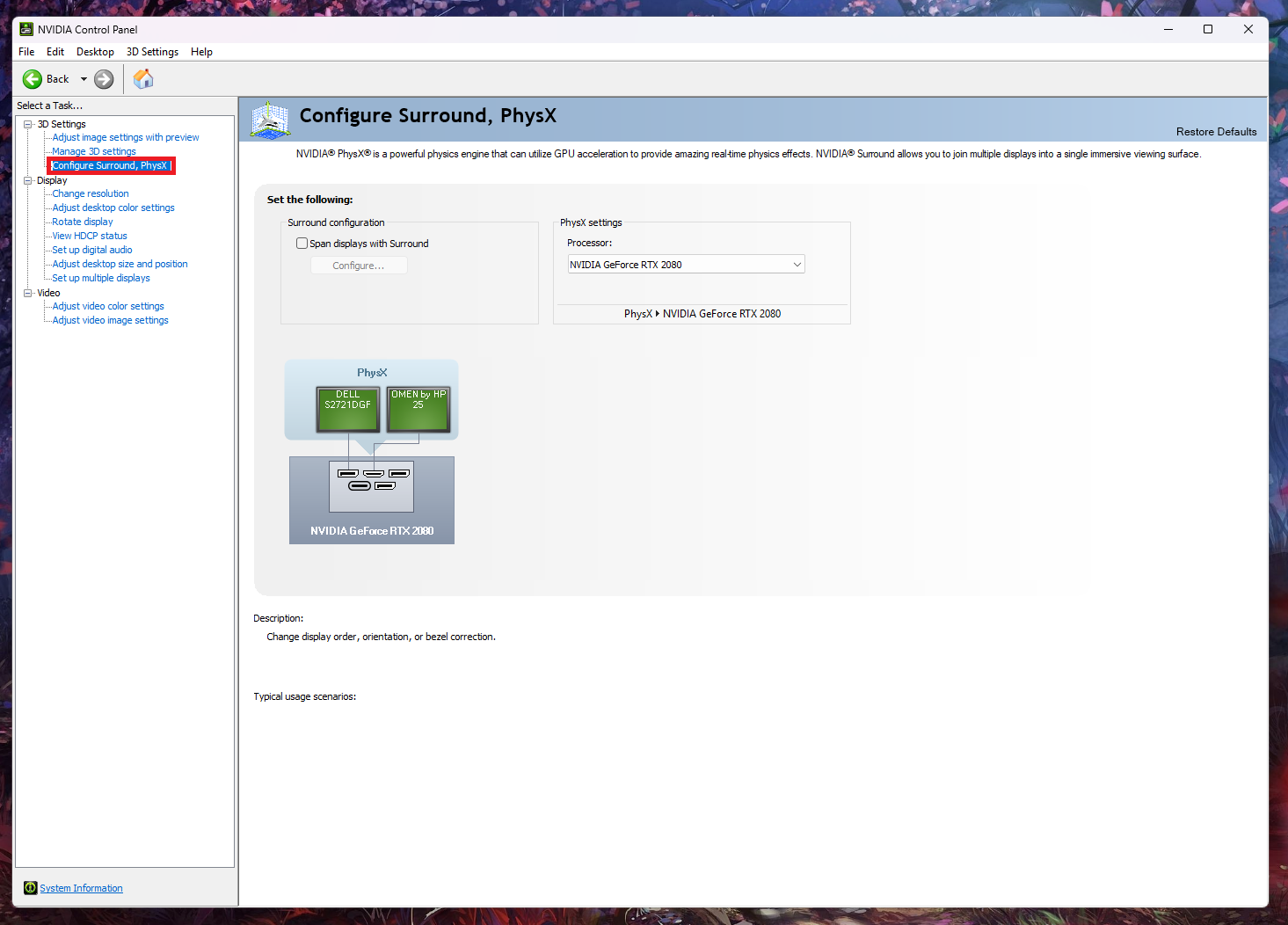Enable Span displays with Surround checkbox
The width and height of the screenshot is (1288, 925).
pos(302,244)
